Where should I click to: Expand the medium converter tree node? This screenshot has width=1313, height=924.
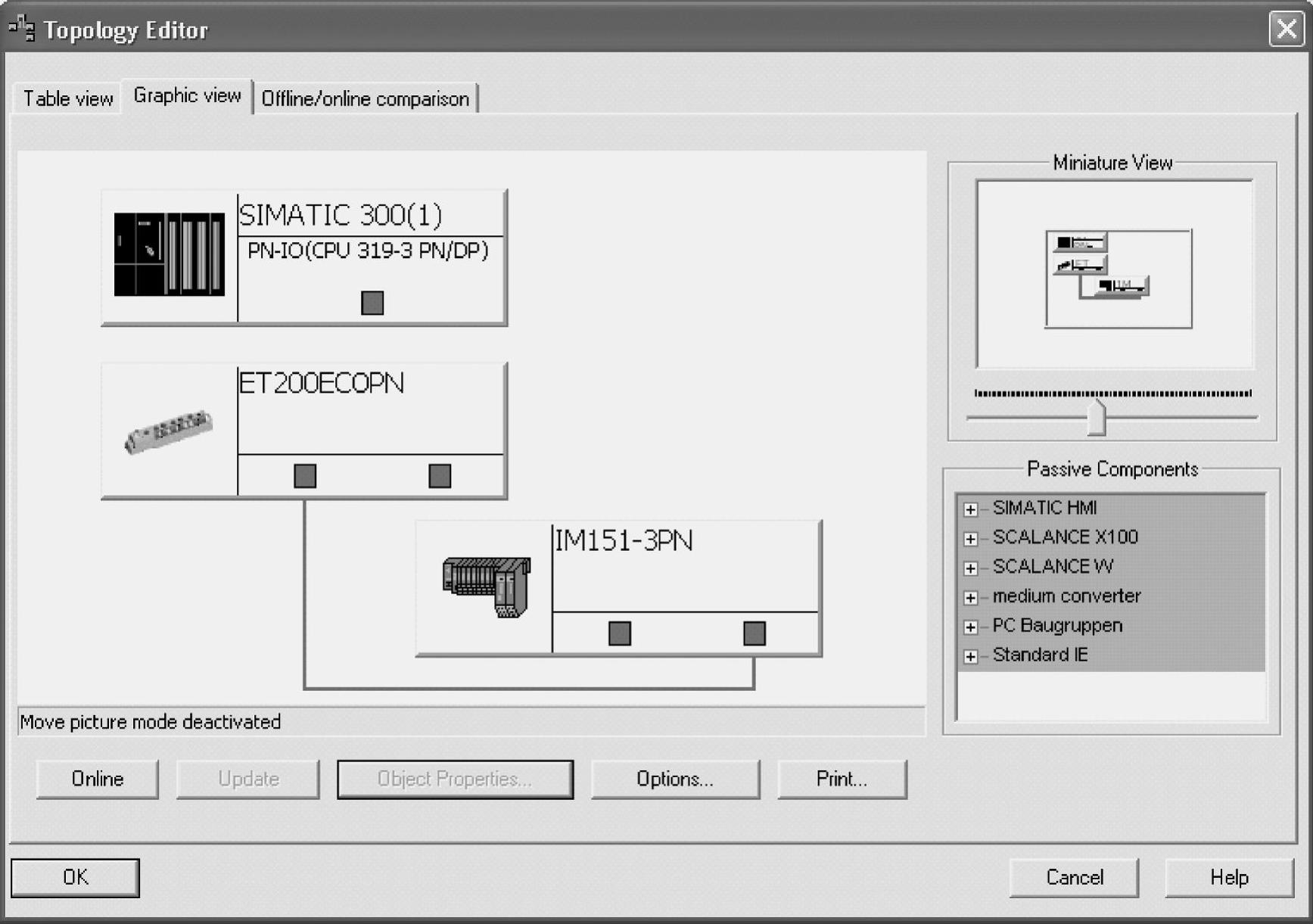pyautogui.click(x=970, y=598)
